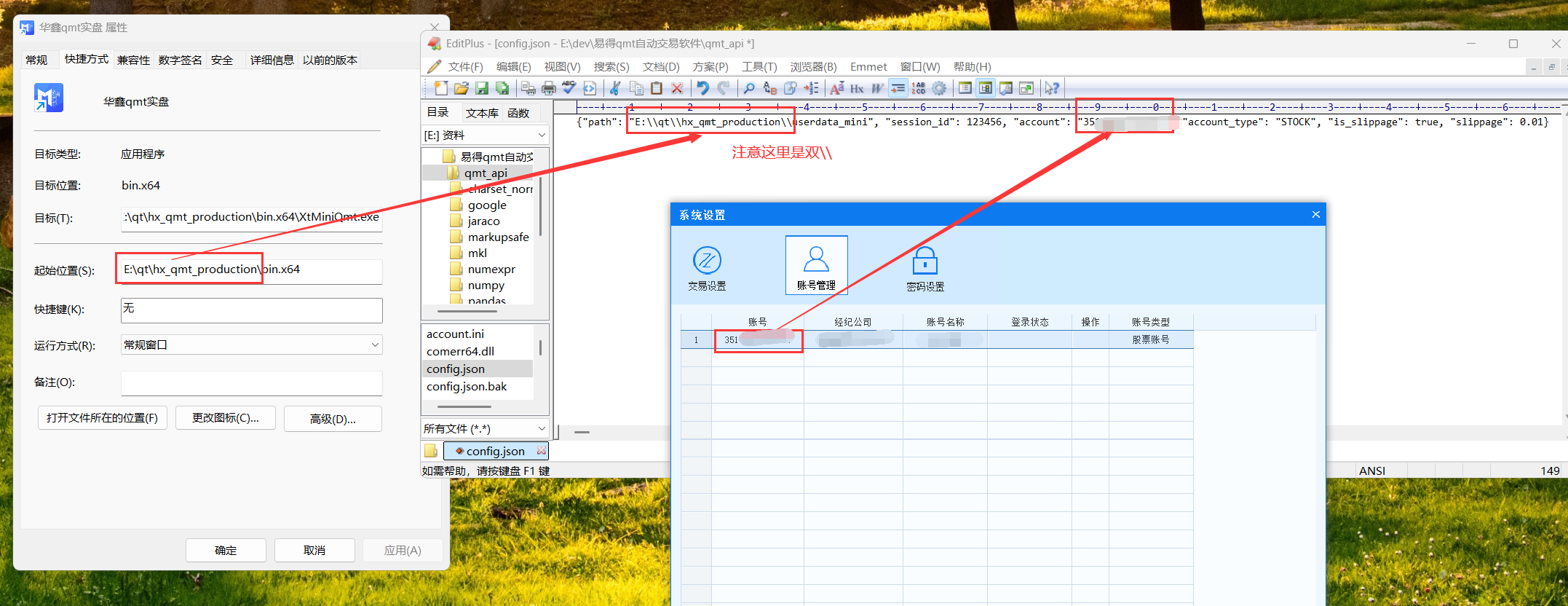
Task: Close the 系统设置 dialog
Action: (1315, 214)
